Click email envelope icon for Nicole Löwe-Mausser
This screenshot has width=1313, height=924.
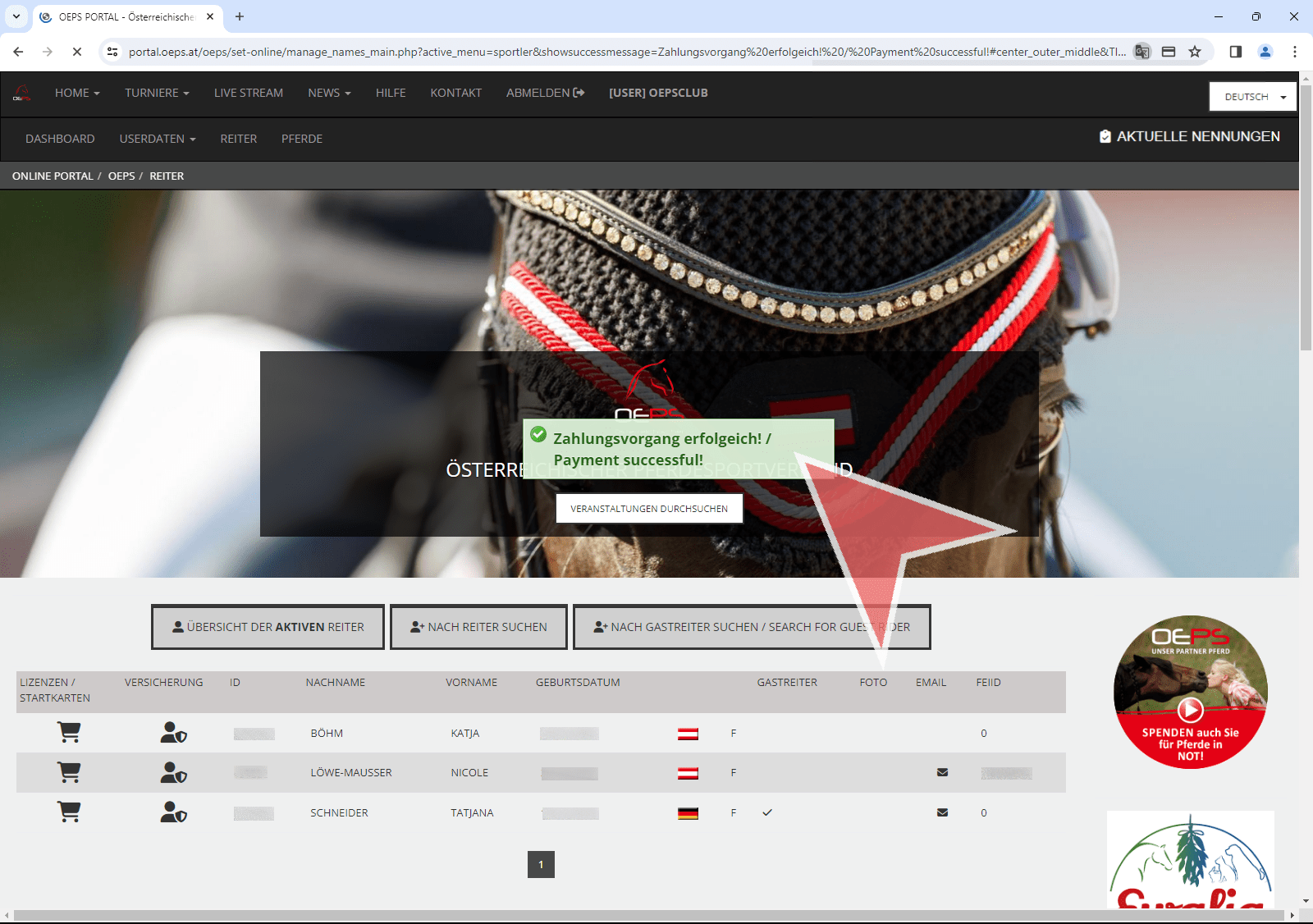[x=942, y=772]
